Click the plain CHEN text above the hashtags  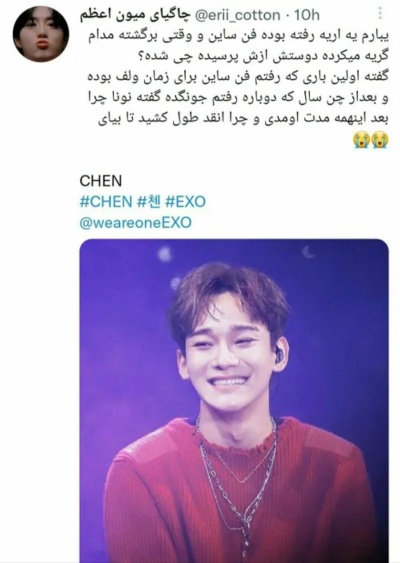coord(101,181)
